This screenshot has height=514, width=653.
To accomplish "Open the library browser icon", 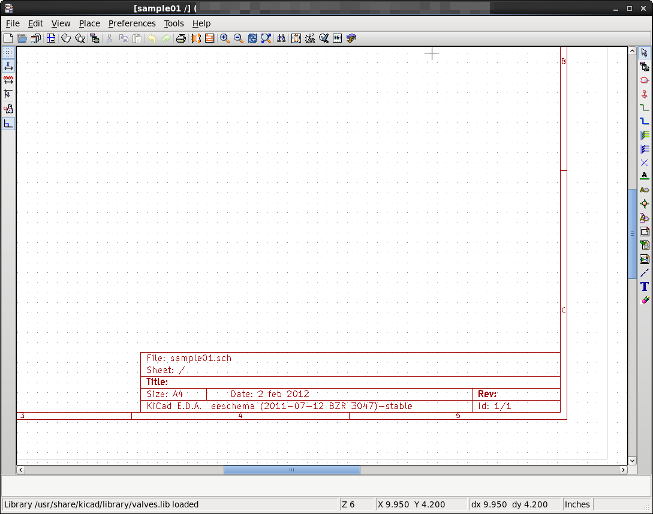I will pyautogui.click(x=80, y=38).
